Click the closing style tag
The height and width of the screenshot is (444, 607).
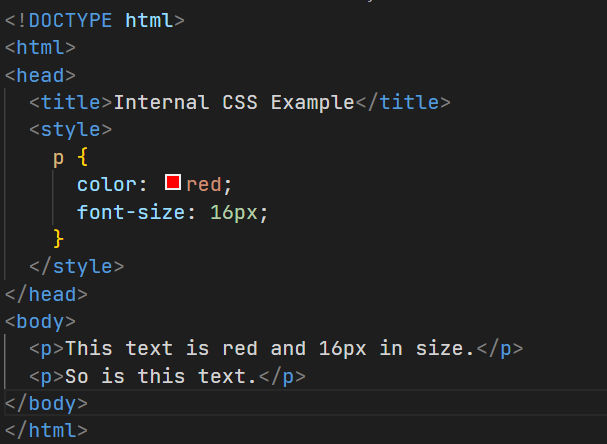[76, 266]
